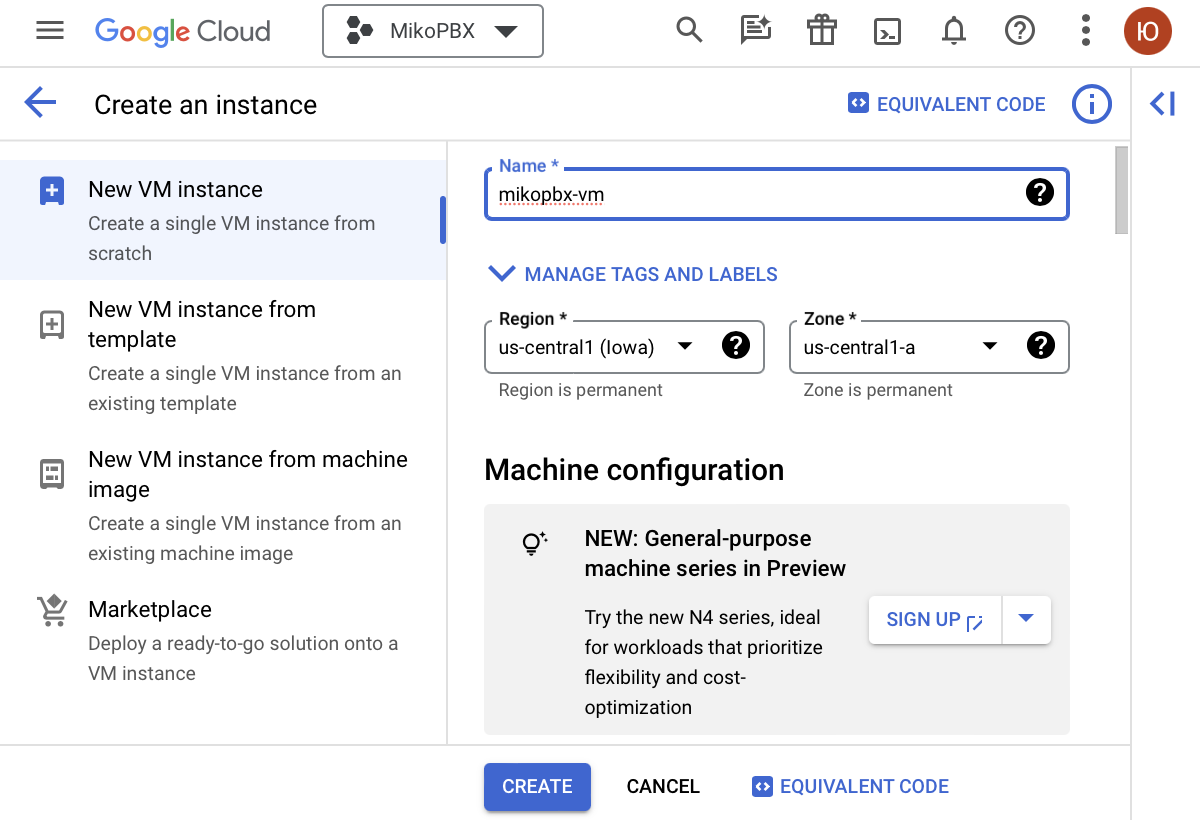Open the Gemini AI chat assistant icon
The image size is (1200, 820).
[755, 31]
